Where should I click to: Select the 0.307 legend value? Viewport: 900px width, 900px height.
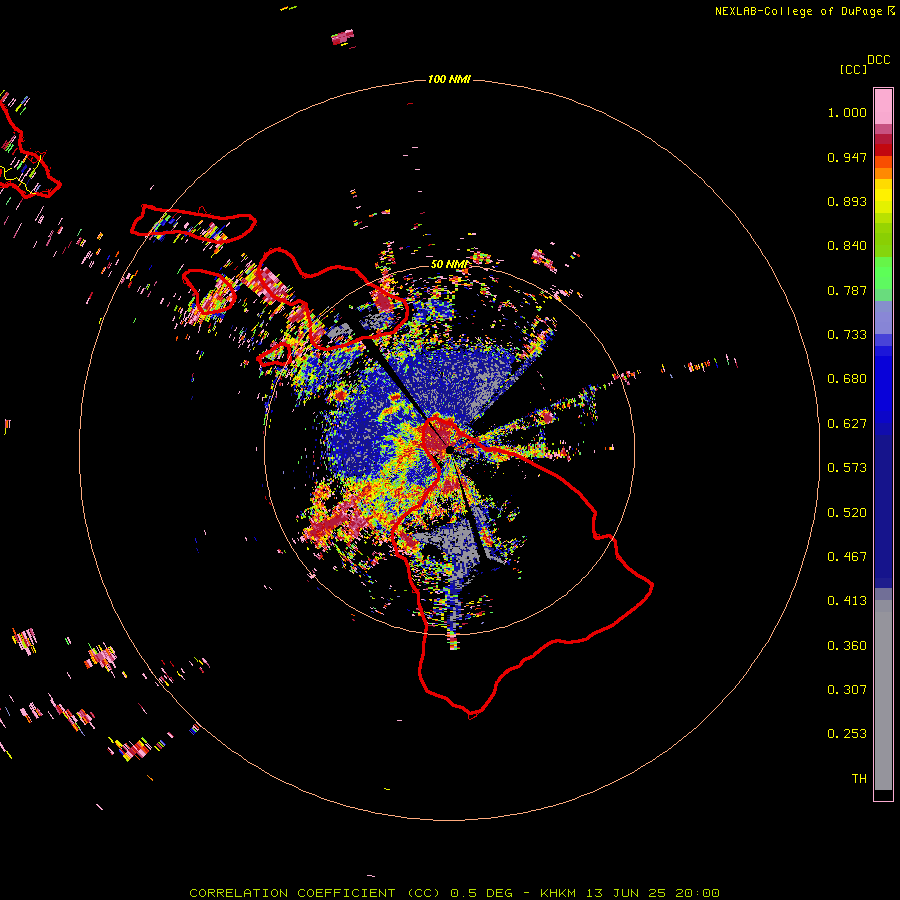(847, 690)
